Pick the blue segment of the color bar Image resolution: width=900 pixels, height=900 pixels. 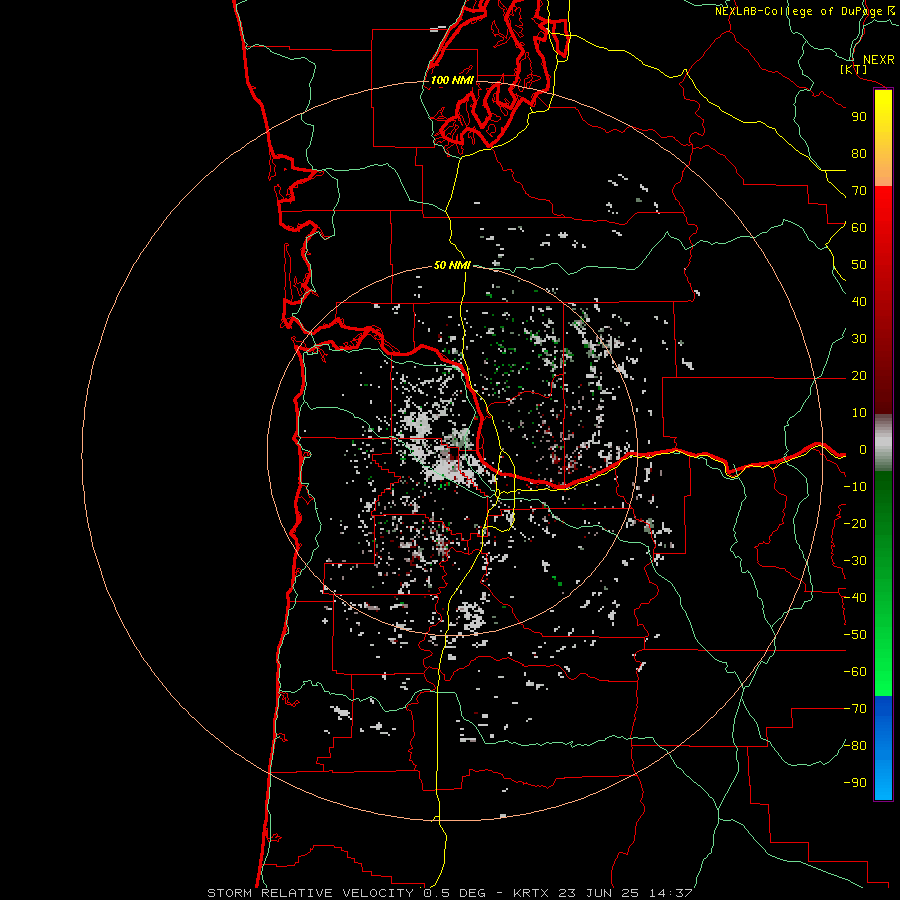click(883, 747)
